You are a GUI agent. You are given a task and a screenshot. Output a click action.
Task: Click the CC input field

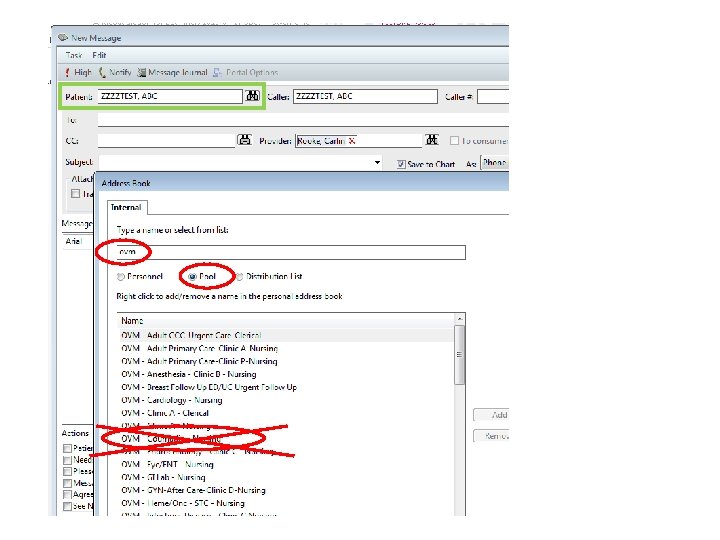(166, 141)
